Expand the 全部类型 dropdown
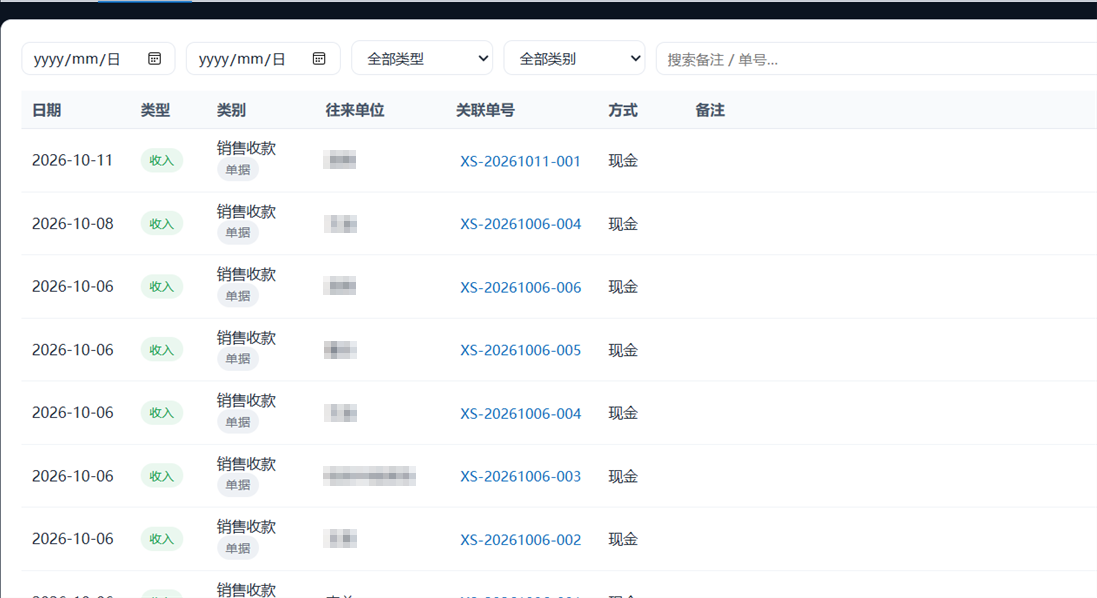 [423, 59]
